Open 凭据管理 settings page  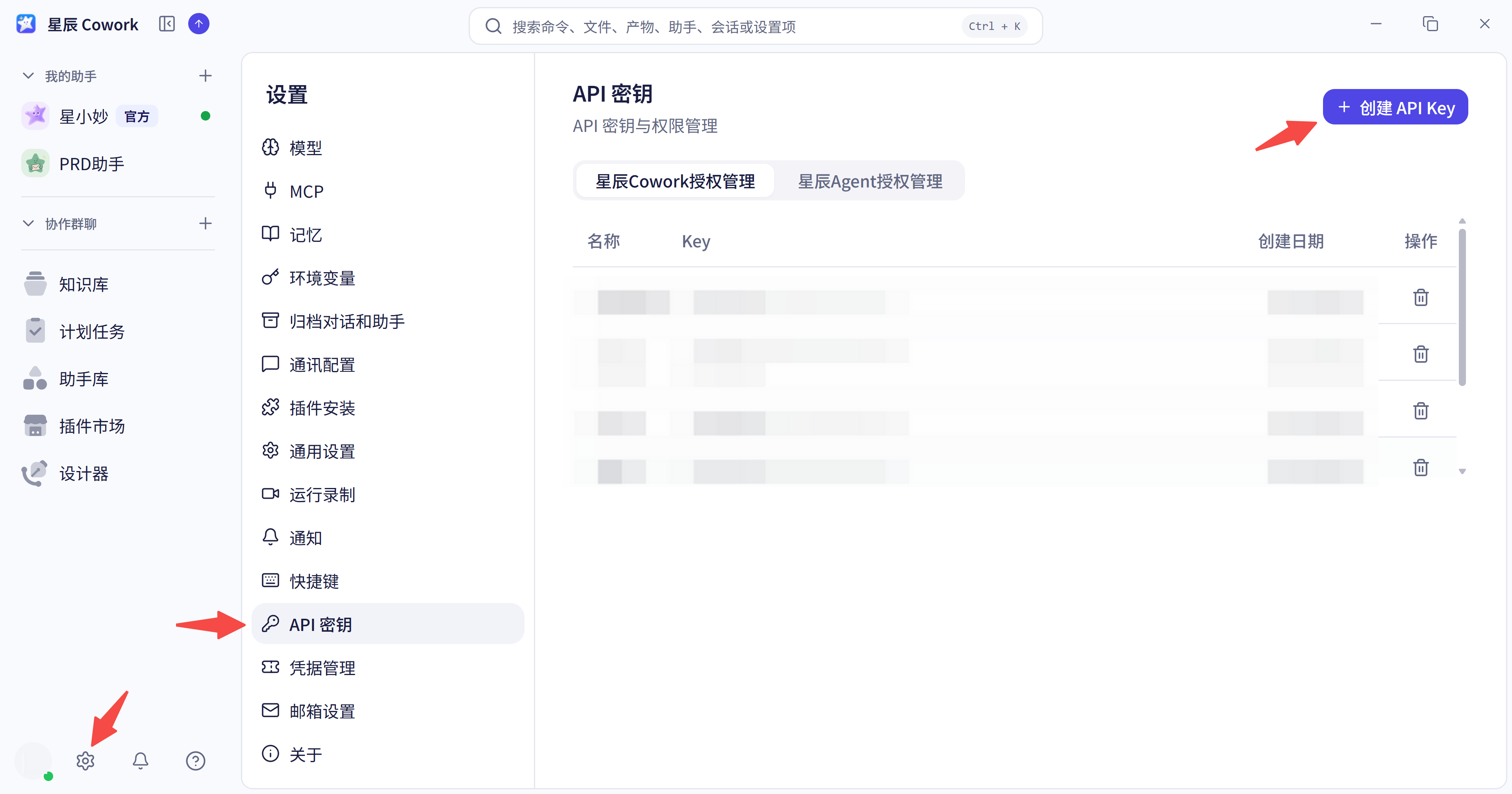pos(387,668)
